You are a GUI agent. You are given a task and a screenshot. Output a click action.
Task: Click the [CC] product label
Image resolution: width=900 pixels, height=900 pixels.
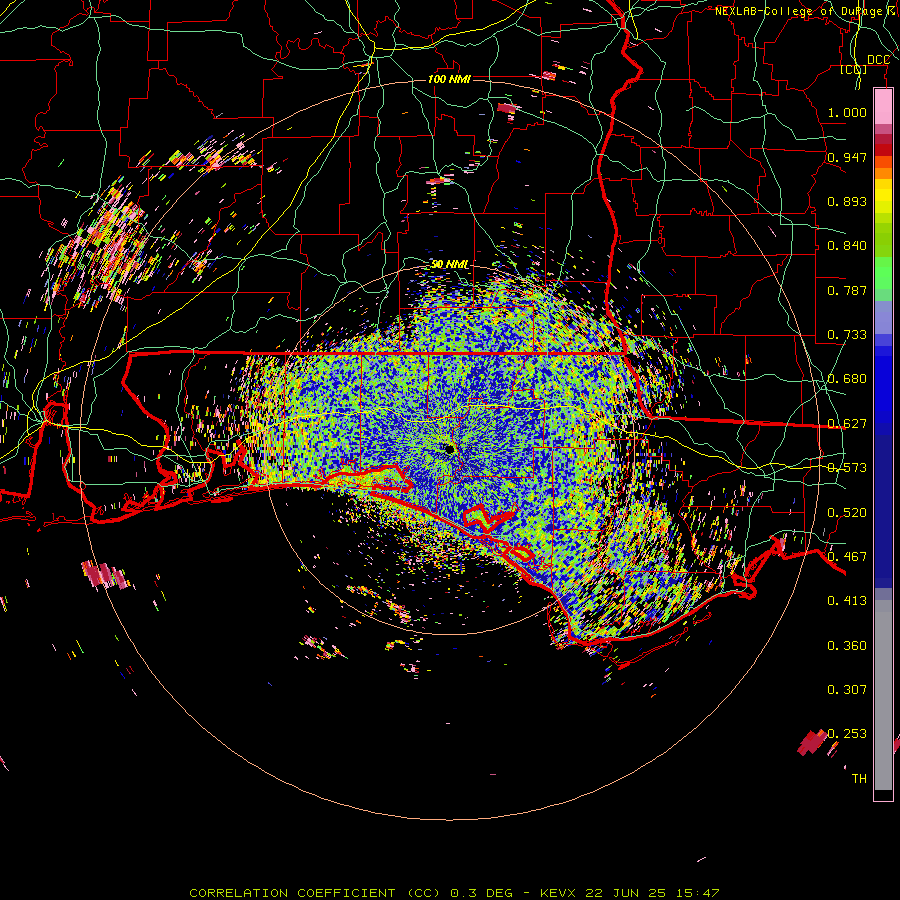point(854,69)
